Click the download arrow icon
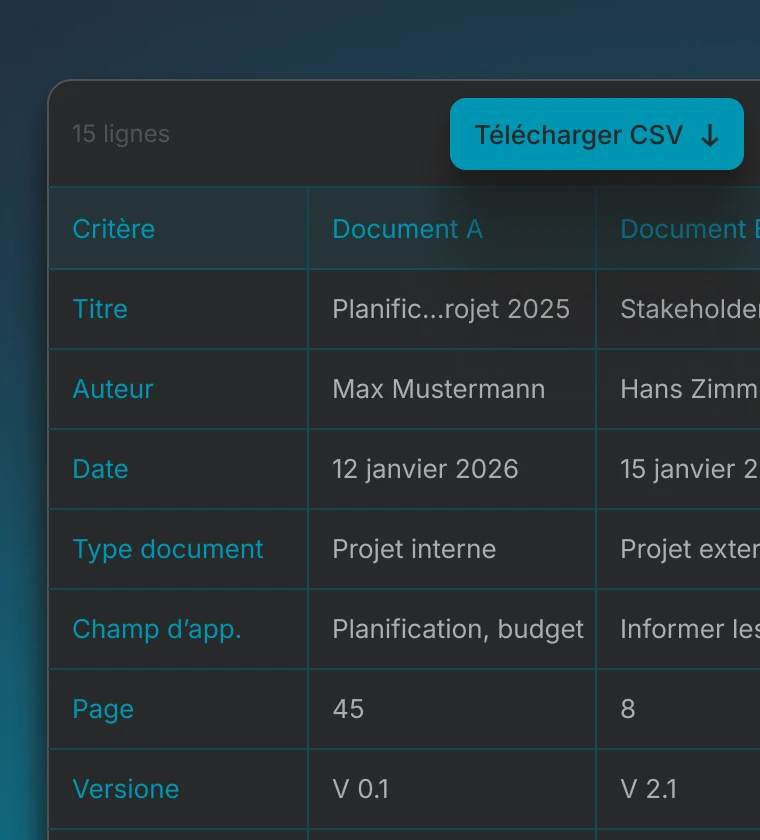The image size is (760, 840). pos(710,136)
